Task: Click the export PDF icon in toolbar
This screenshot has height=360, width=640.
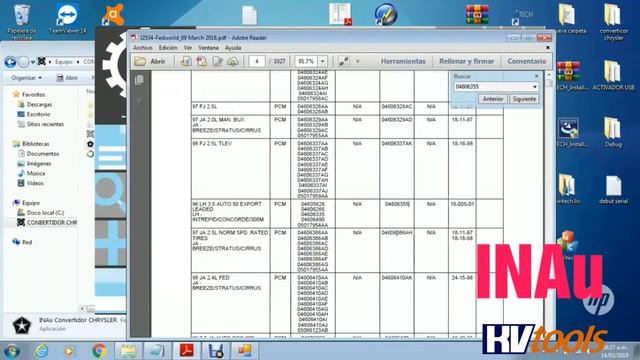Action: point(202,61)
